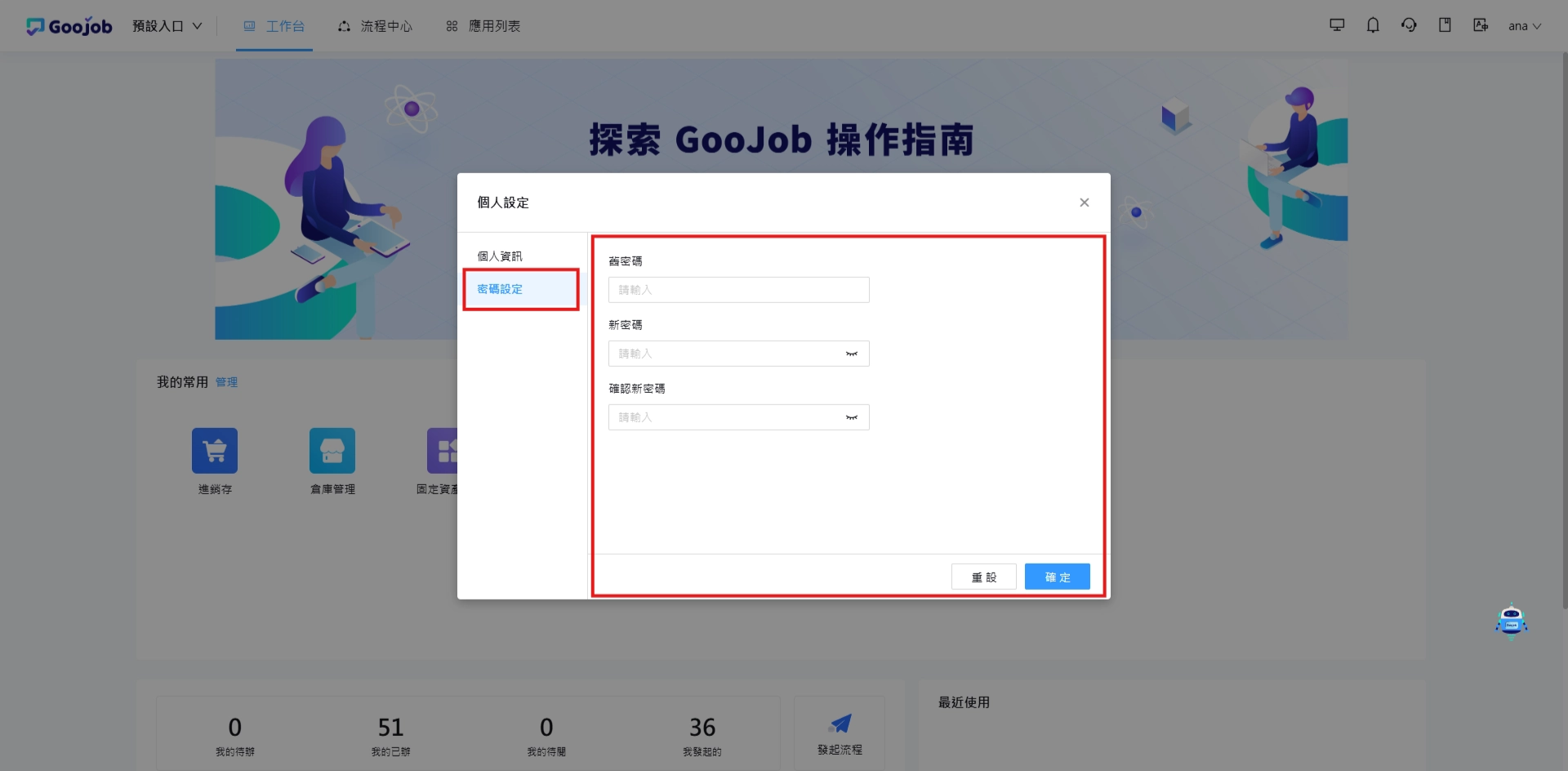Open the 應用列表 tab
This screenshot has width=1568, height=771.
[483, 26]
